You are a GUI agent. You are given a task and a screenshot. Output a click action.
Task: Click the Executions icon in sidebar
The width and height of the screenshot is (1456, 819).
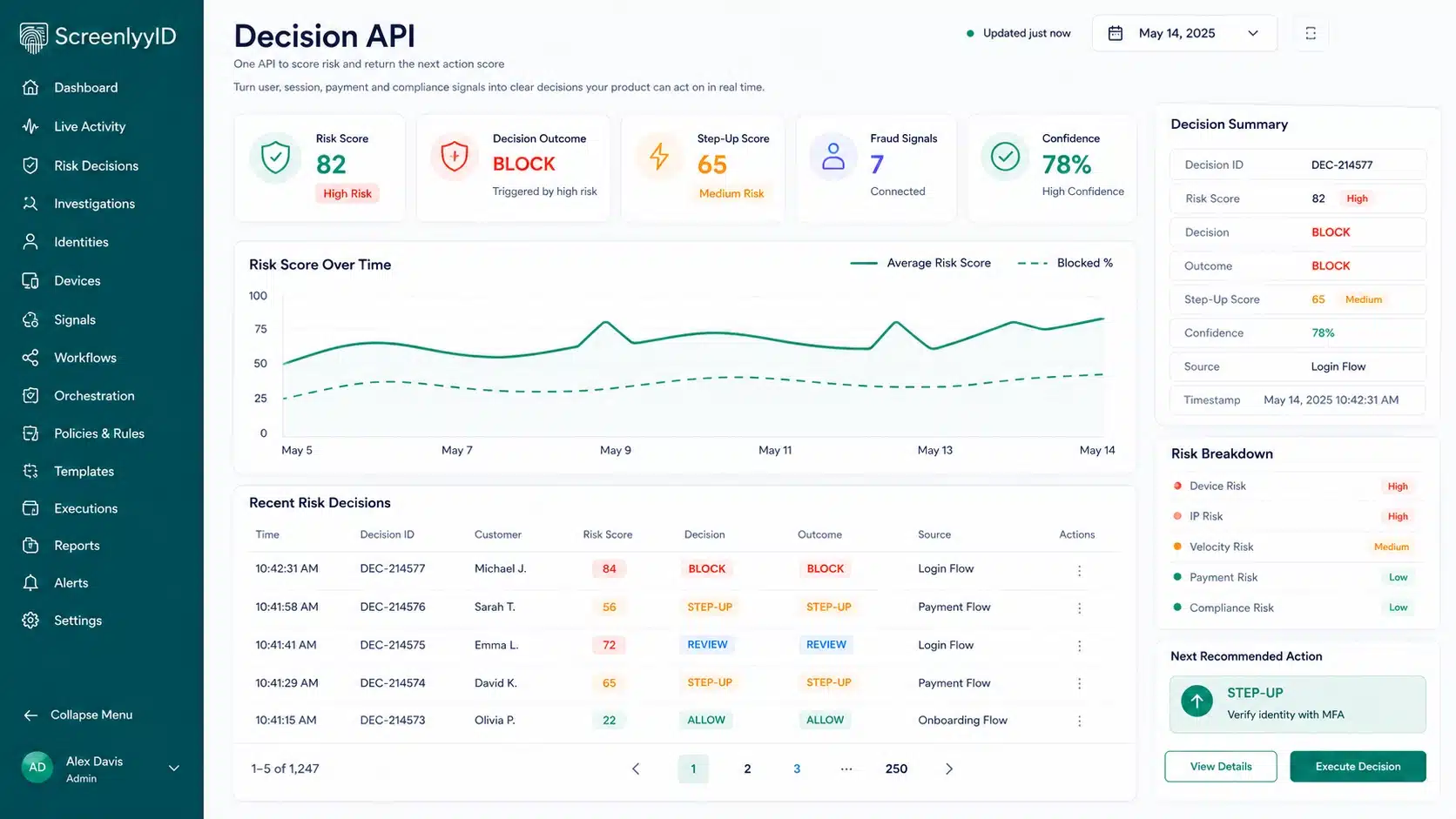(30, 508)
